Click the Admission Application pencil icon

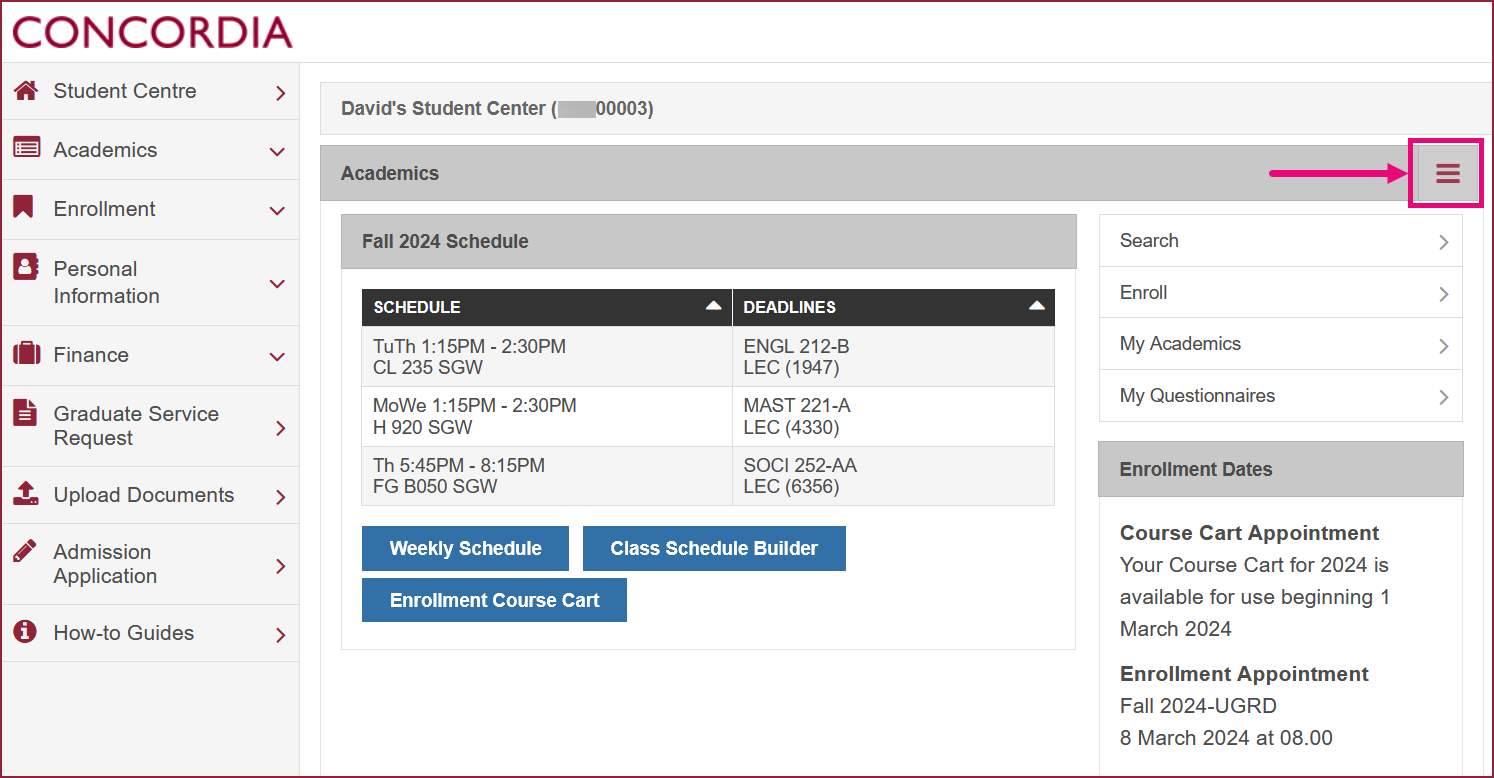coord(25,550)
